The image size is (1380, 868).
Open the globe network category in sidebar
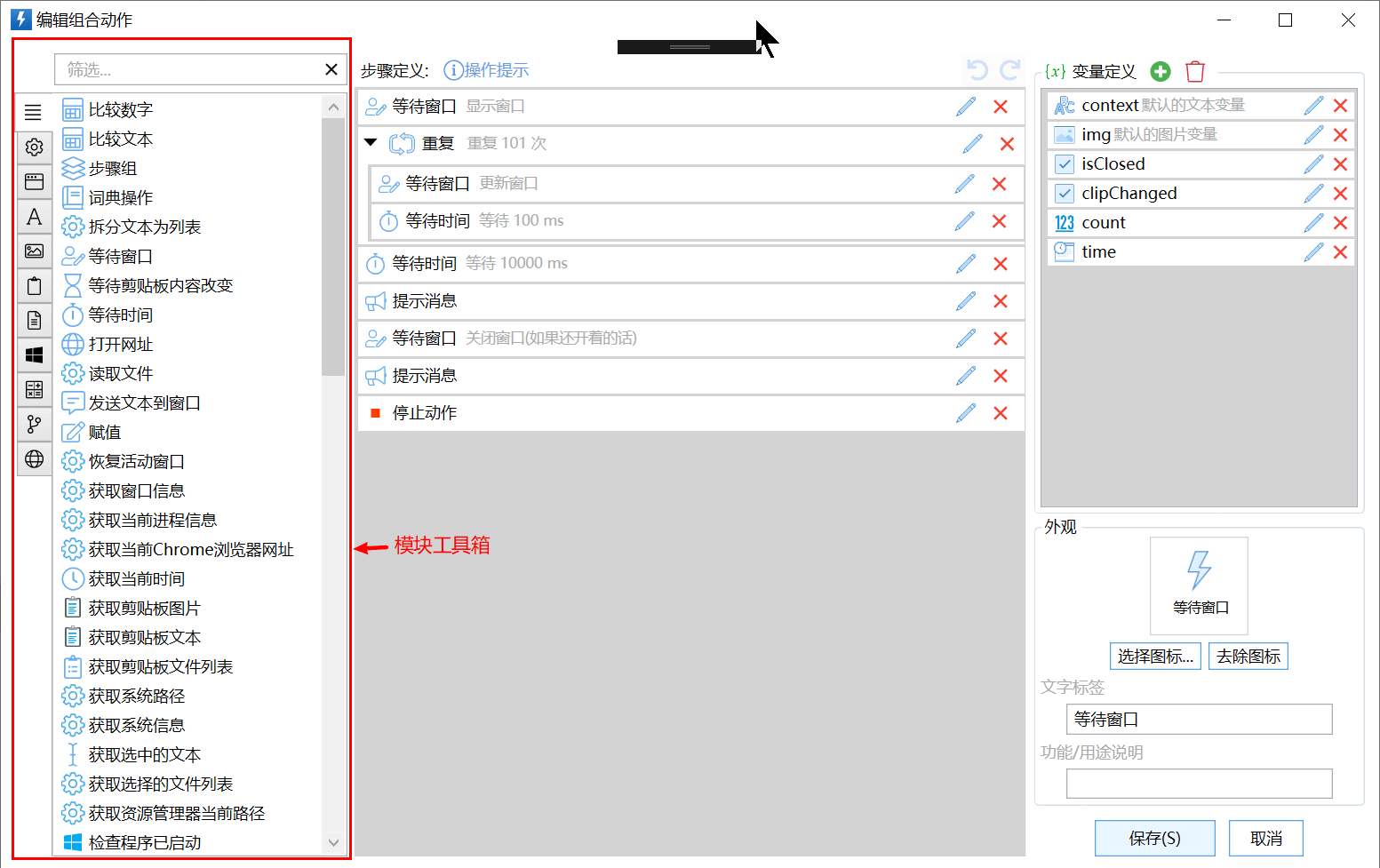point(34,458)
